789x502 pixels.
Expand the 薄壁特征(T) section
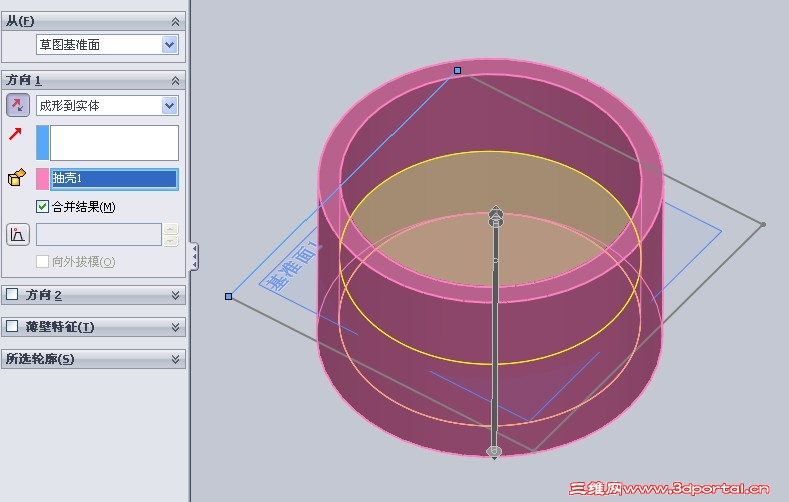point(175,327)
